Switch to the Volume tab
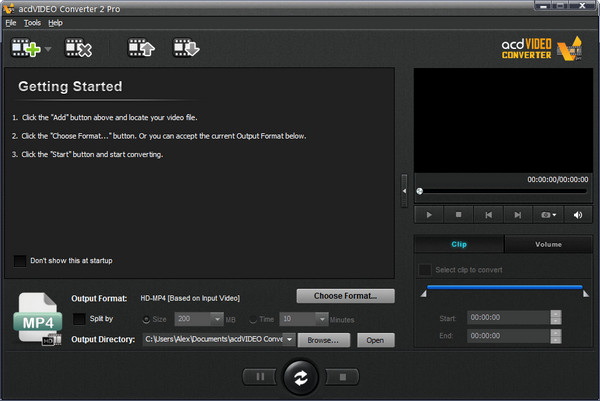600x401 pixels. point(548,244)
